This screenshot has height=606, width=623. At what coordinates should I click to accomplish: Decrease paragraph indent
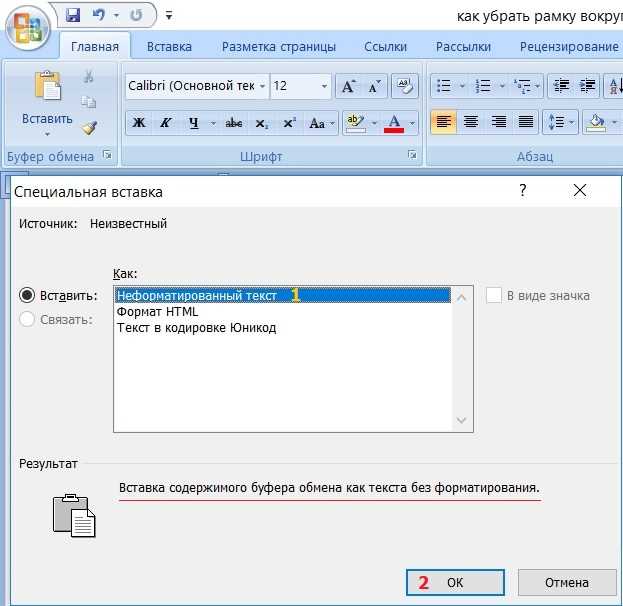(561, 86)
